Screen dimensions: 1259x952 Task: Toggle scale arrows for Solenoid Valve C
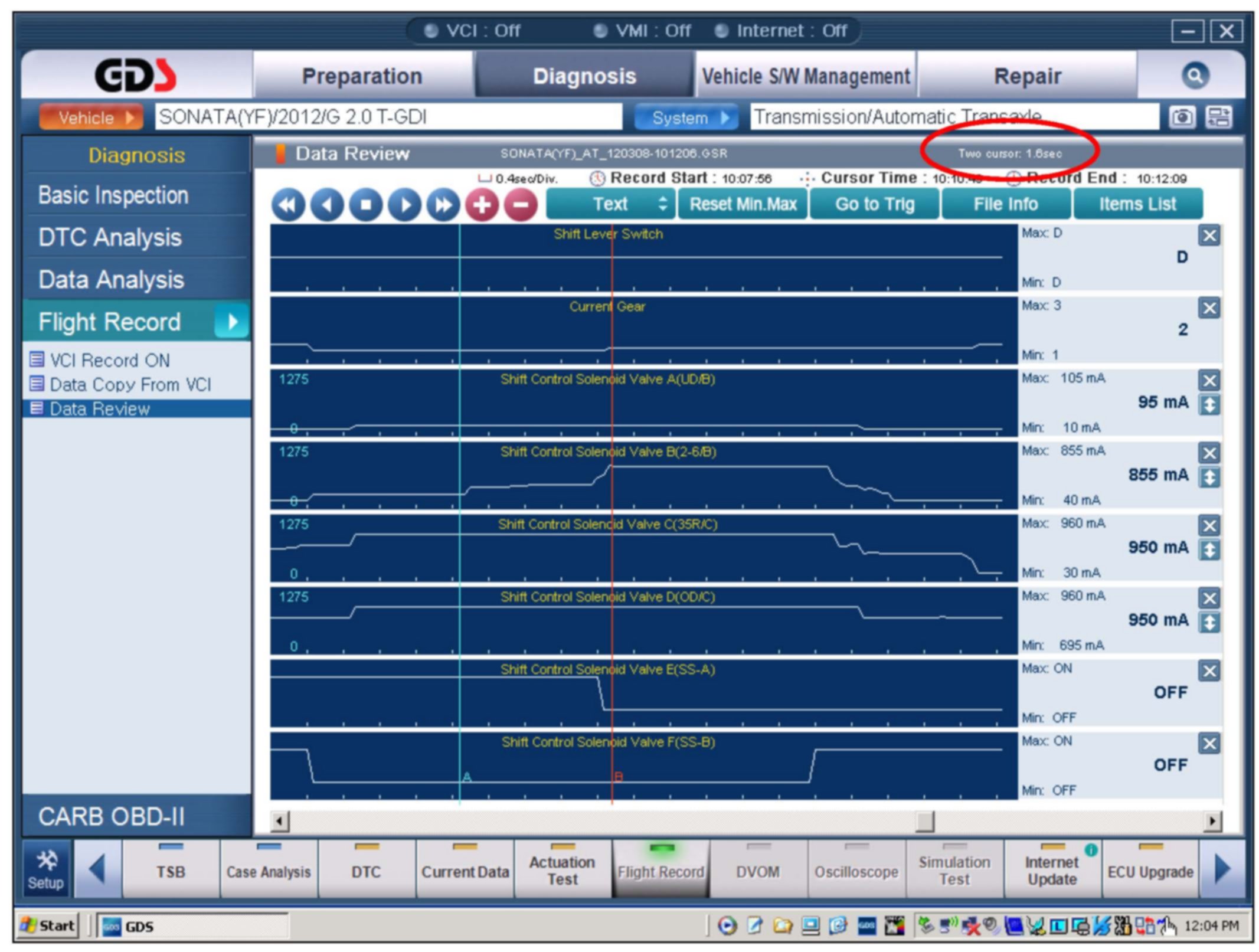pyautogui.click(x=1209, y=550)
